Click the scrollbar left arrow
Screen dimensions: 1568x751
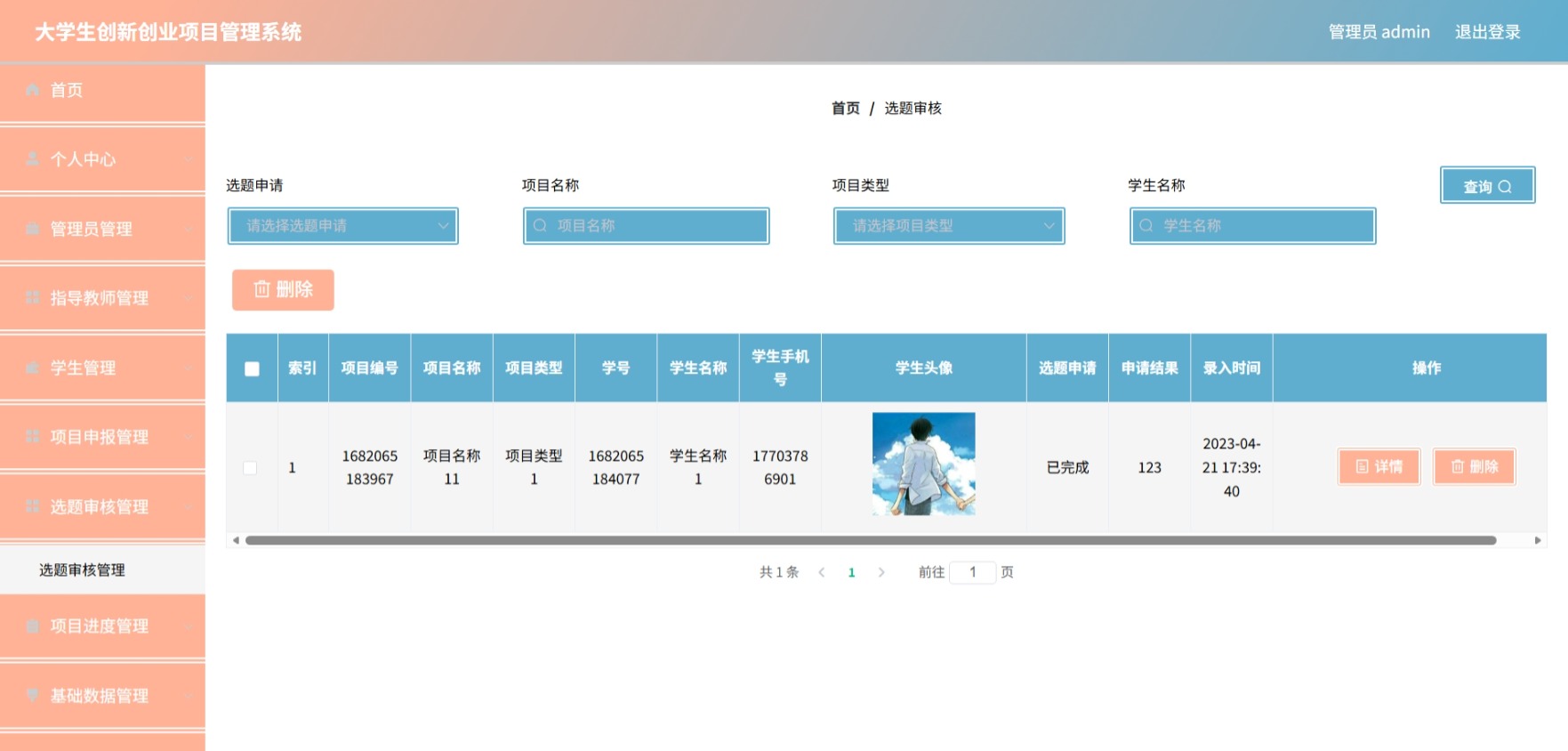235,540
